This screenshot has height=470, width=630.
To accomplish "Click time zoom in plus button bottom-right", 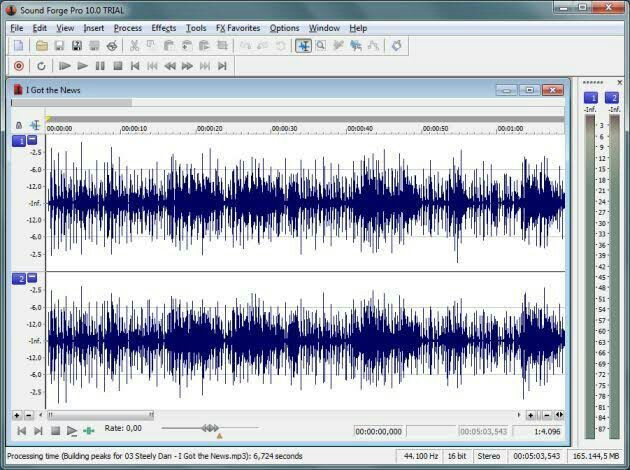I will click(531, 415).
